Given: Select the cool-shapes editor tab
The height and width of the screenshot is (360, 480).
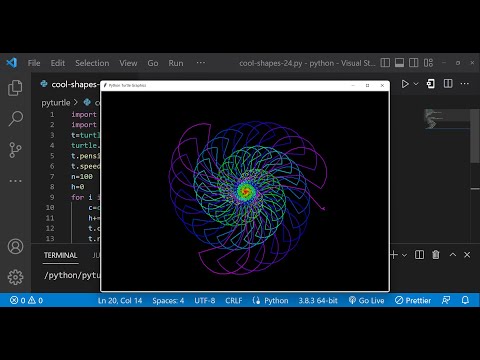Looking at the screenshot, I should pos(69,84).
